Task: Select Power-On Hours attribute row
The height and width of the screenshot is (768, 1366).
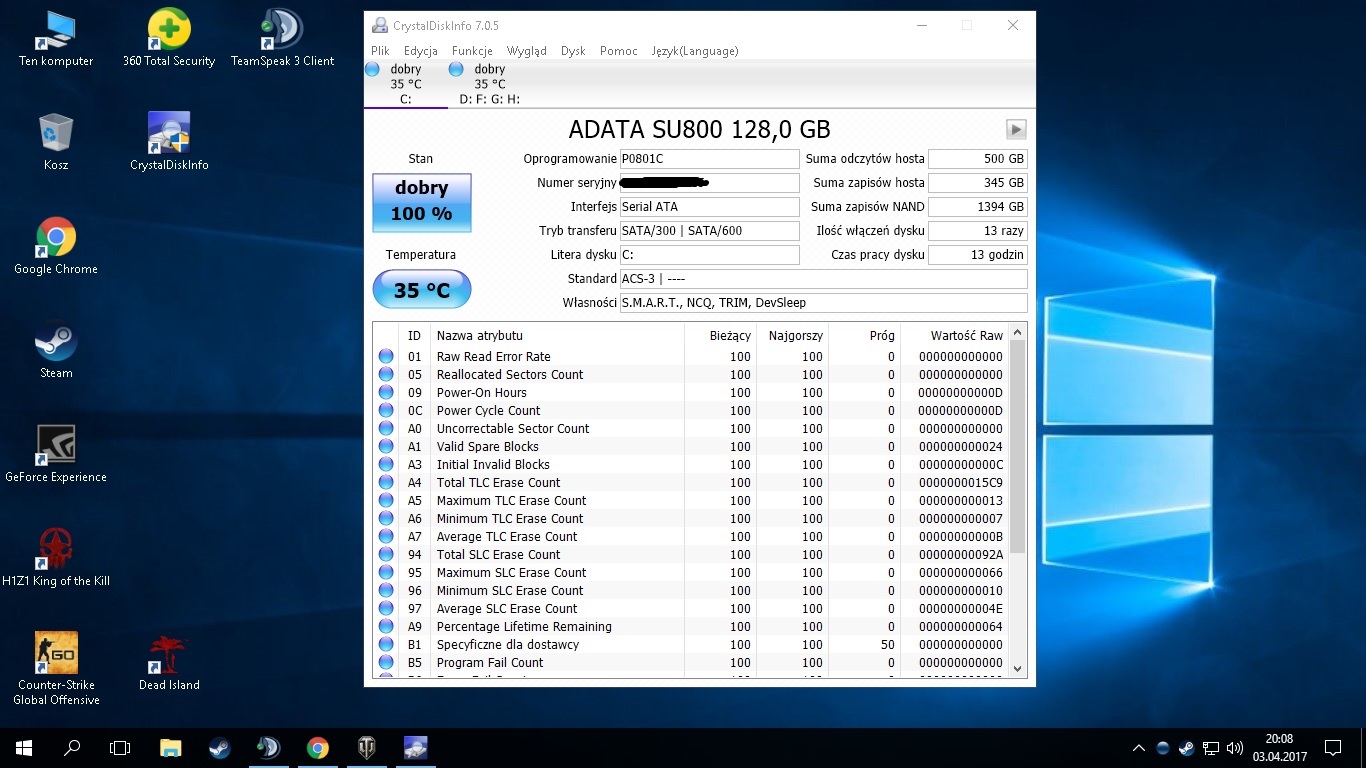Action: [x=691, y=393]
